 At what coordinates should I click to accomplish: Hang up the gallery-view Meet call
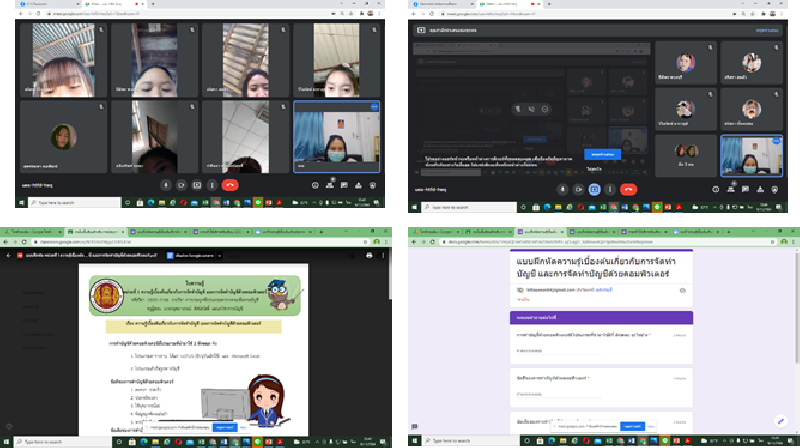(231, 185)
